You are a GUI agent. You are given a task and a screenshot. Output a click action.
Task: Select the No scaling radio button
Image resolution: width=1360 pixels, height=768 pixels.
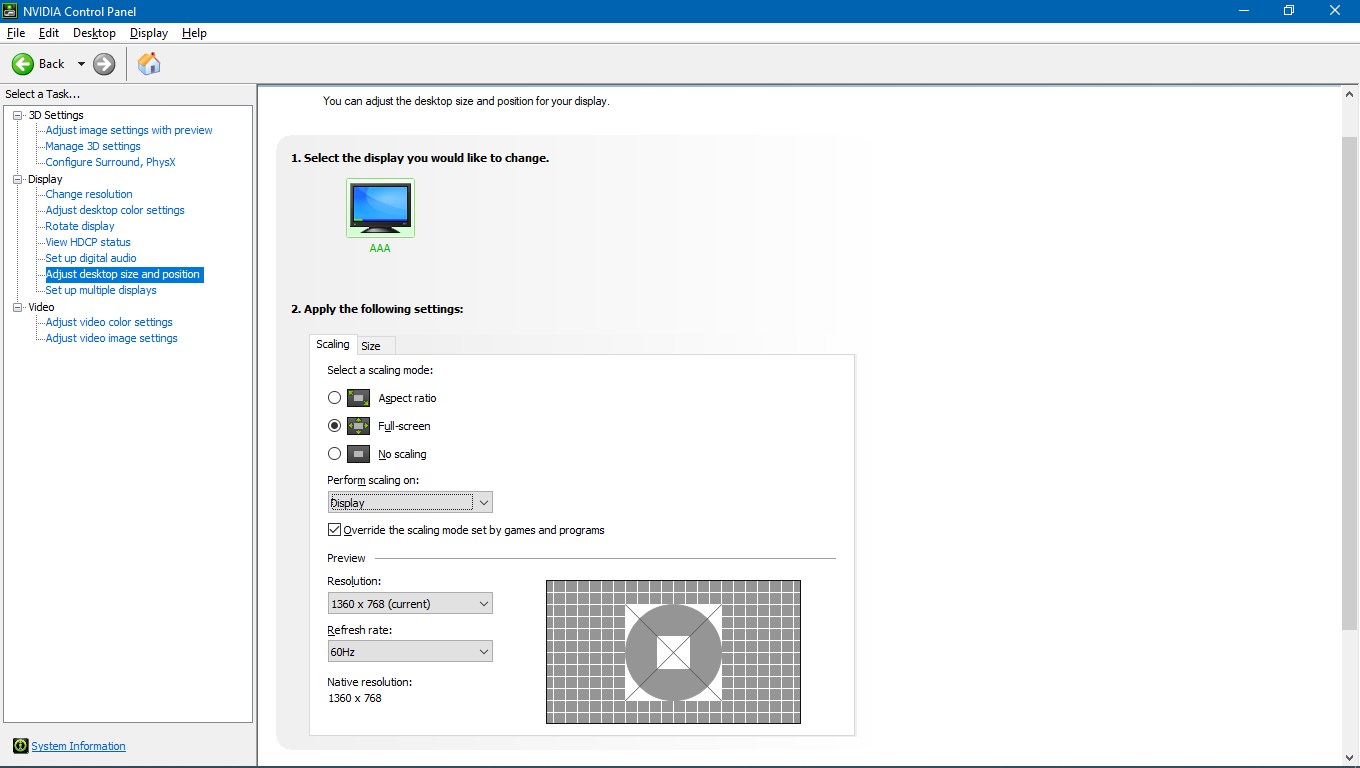(335, 454)
